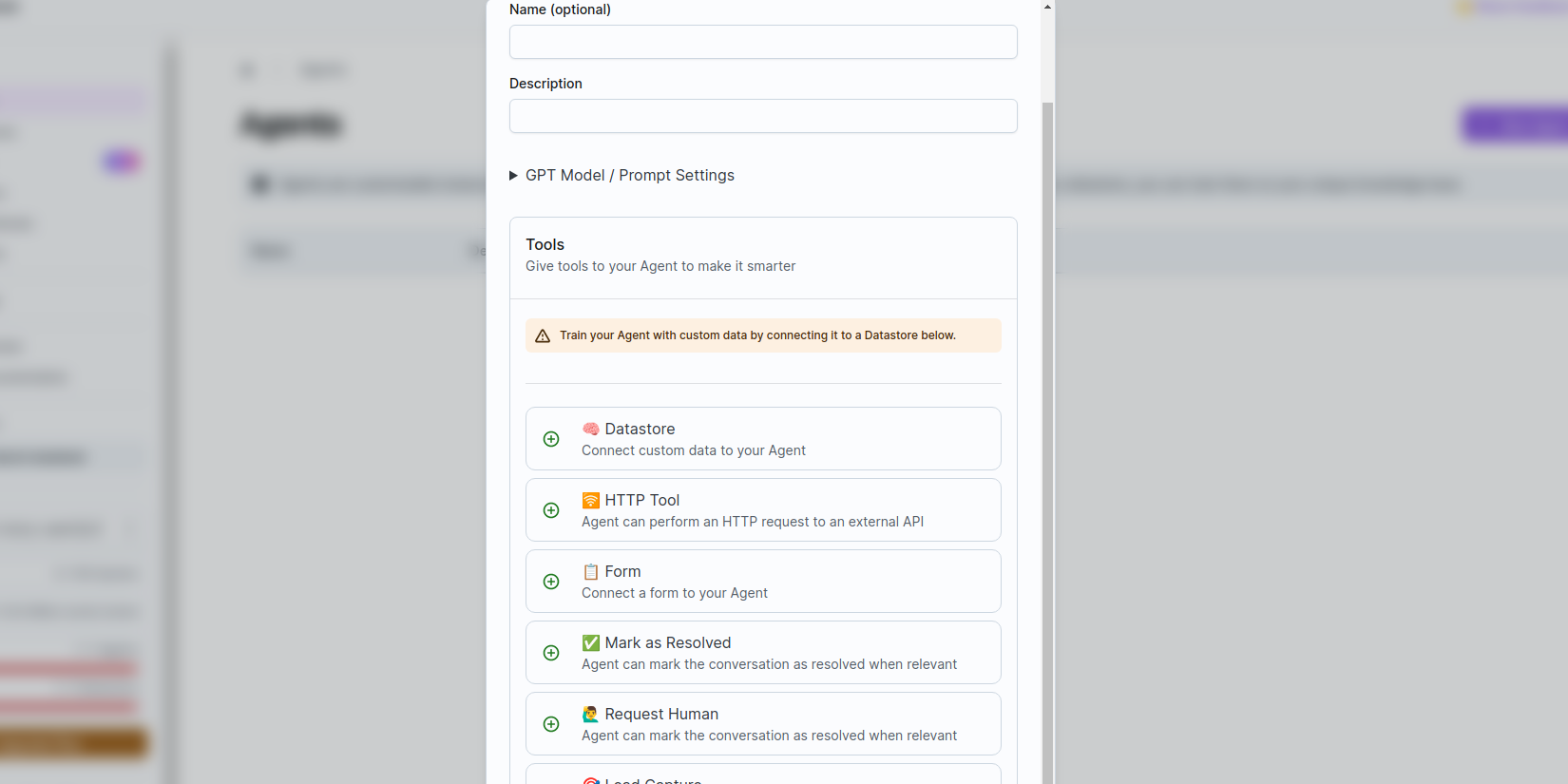Image resolution: width=1568 pixels, height=784 pixels.
Task: Click the person icon next to Request Human
Action: pyautogui.click(x=591, y=715)
